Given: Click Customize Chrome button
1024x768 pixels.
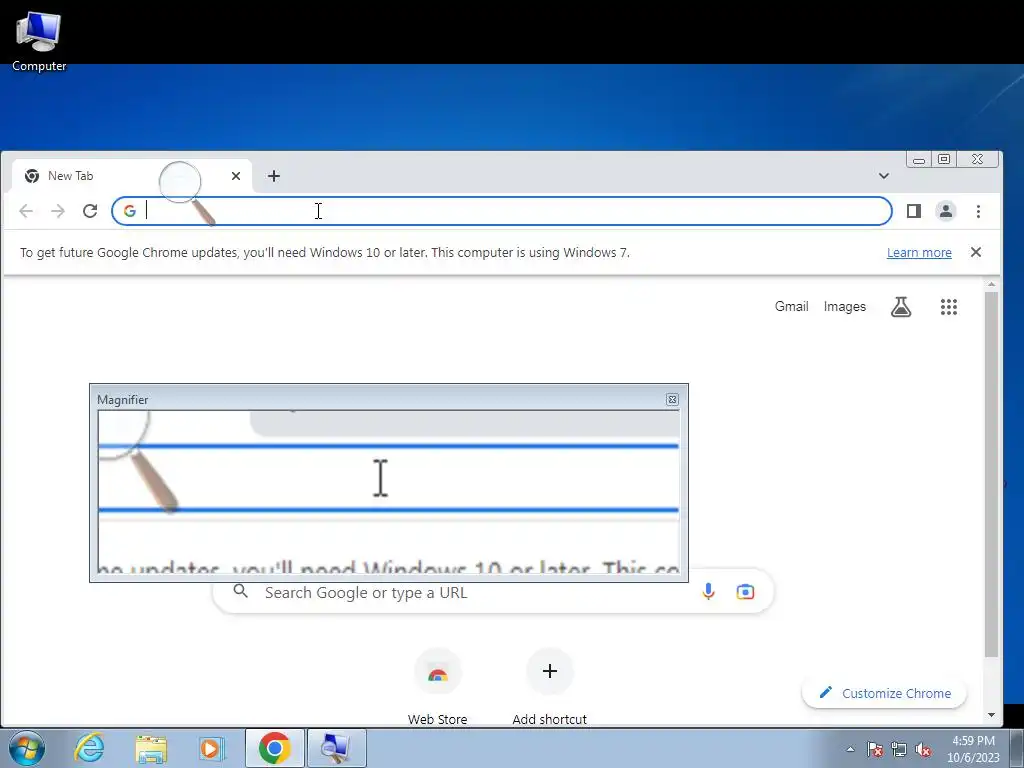Looking at the screenshot, I should [884, 693].
